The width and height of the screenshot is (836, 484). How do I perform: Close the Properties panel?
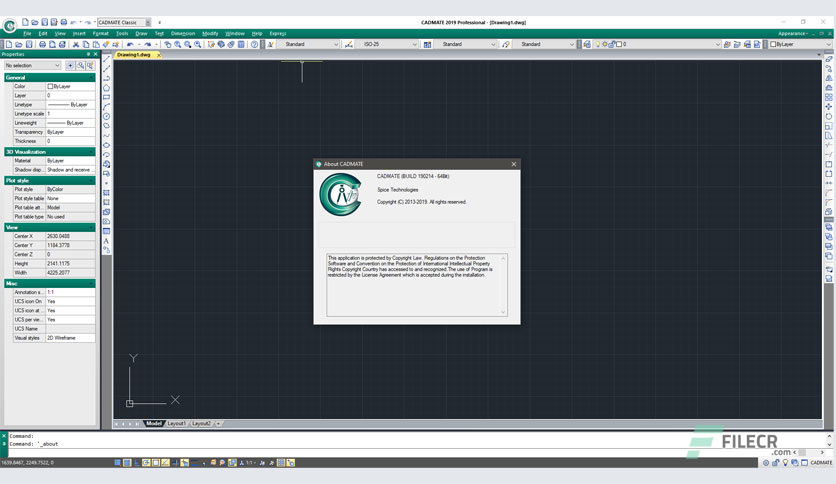point(96,54)
